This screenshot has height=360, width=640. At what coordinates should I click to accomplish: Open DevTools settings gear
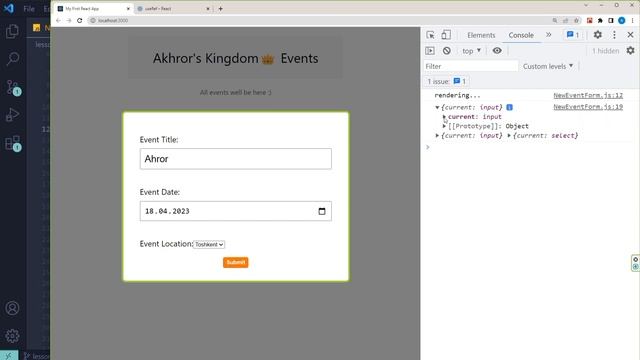[x=598, y=35]
